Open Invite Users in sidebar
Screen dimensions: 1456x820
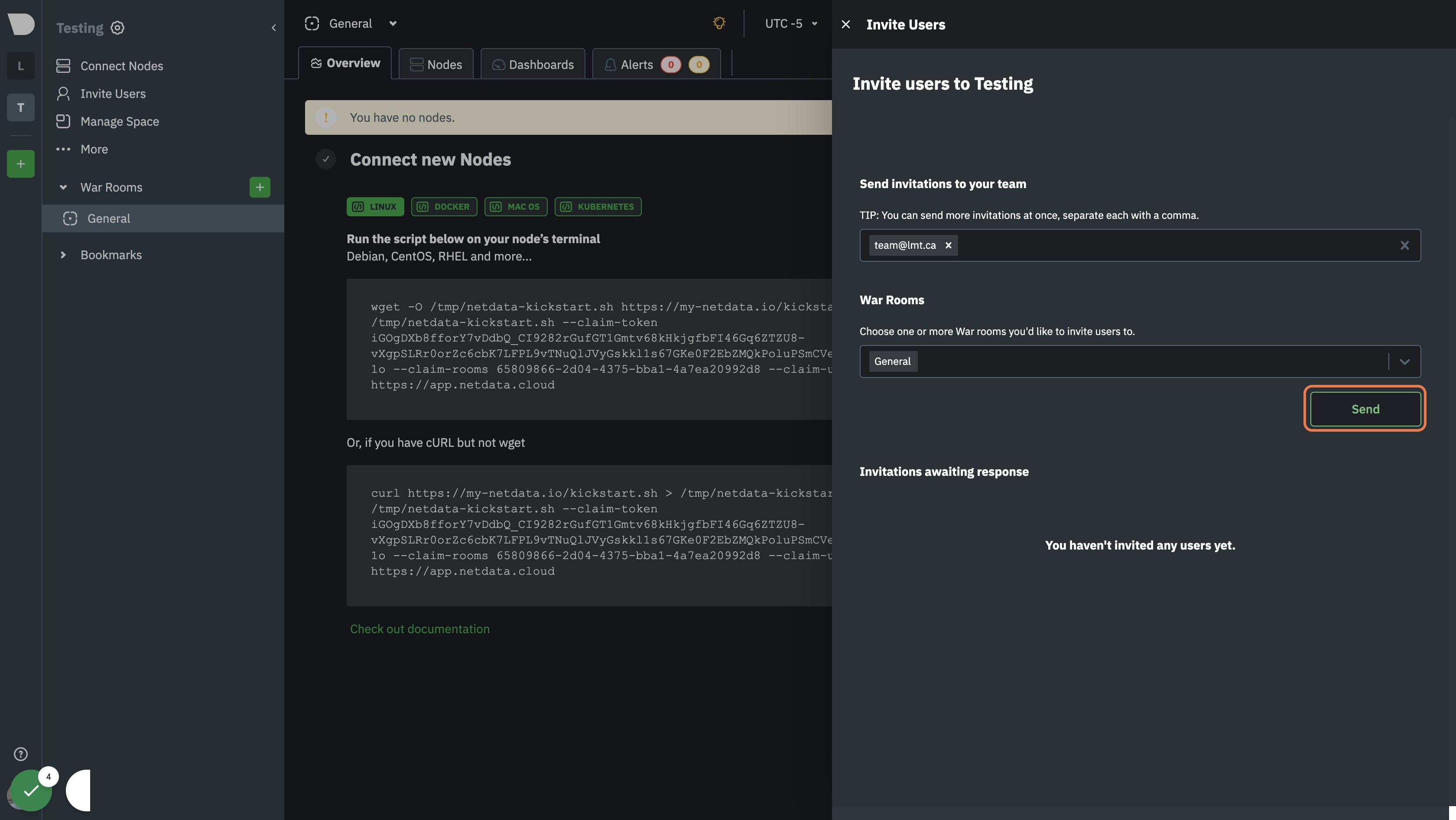[x=101, y=94]
